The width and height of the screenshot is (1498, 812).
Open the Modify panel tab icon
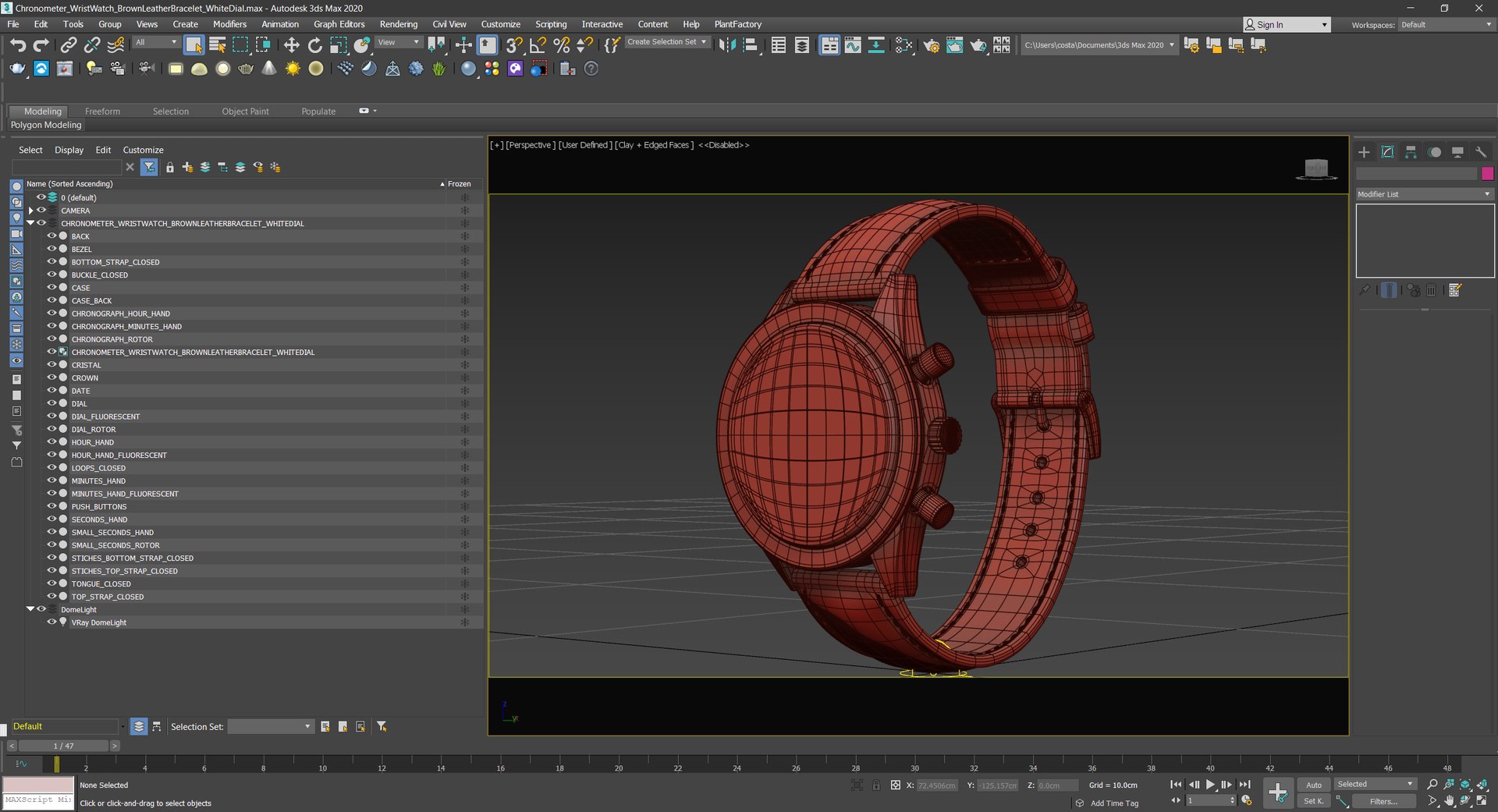click(1387, 152)
